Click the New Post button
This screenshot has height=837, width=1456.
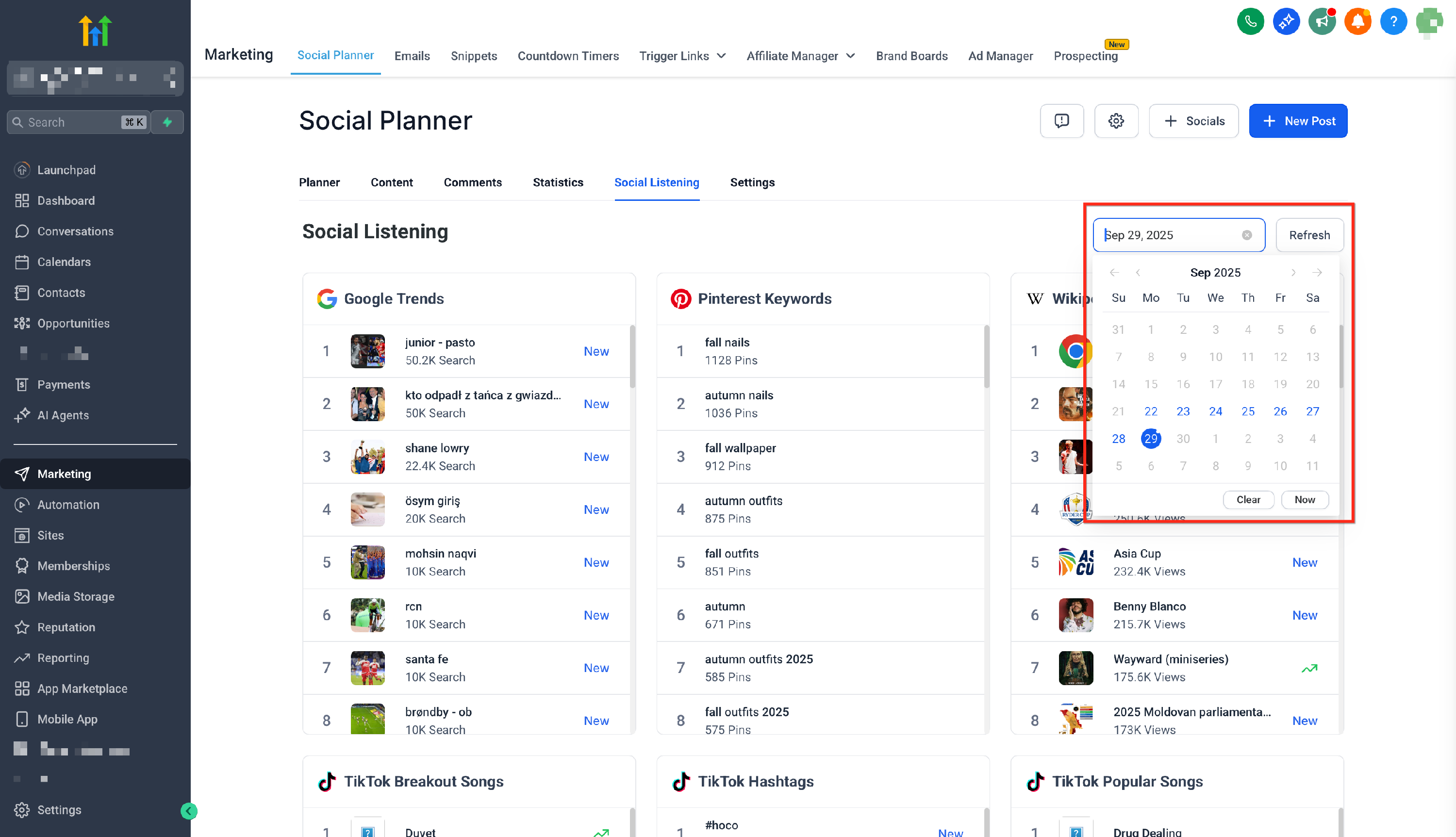1297,121
